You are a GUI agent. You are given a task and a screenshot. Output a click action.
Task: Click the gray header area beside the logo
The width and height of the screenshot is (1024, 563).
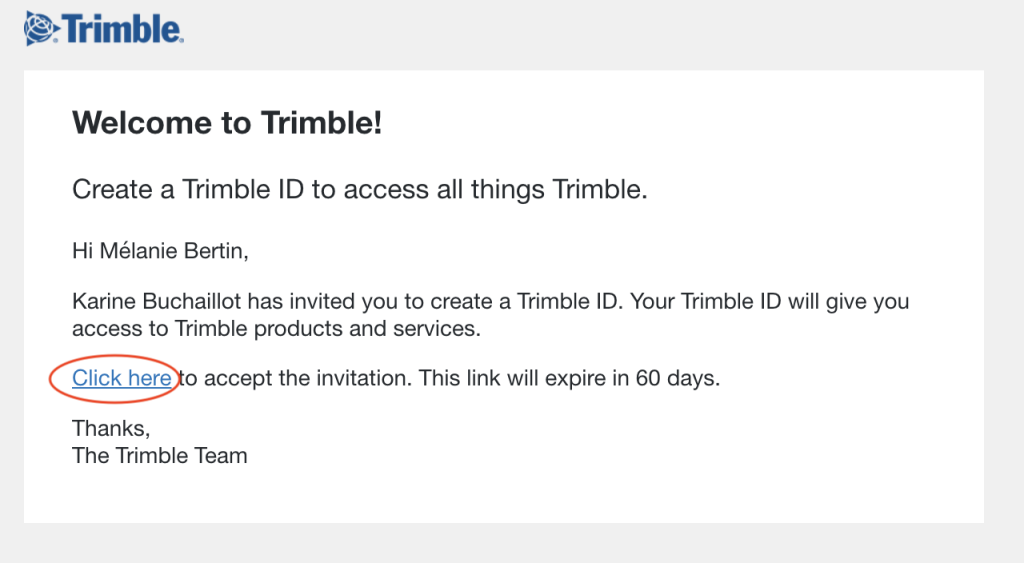pos(588,33)
